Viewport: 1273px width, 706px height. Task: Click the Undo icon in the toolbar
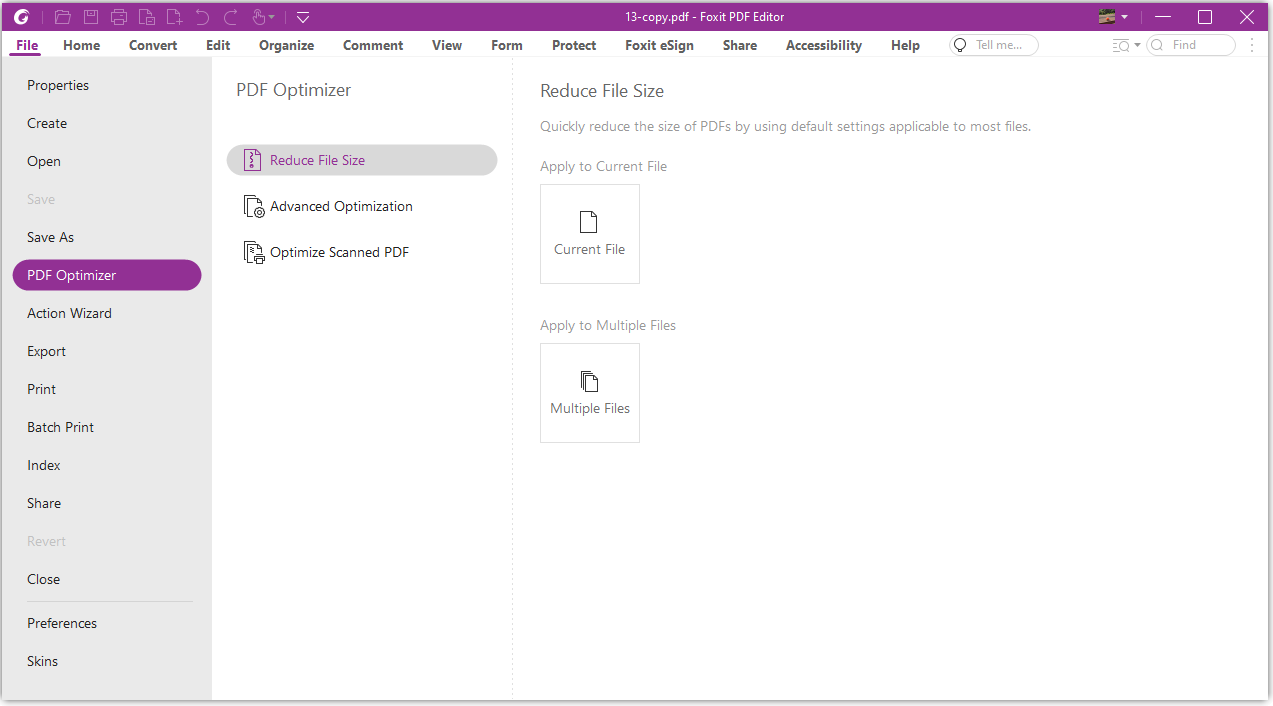[x=201, y=16]
